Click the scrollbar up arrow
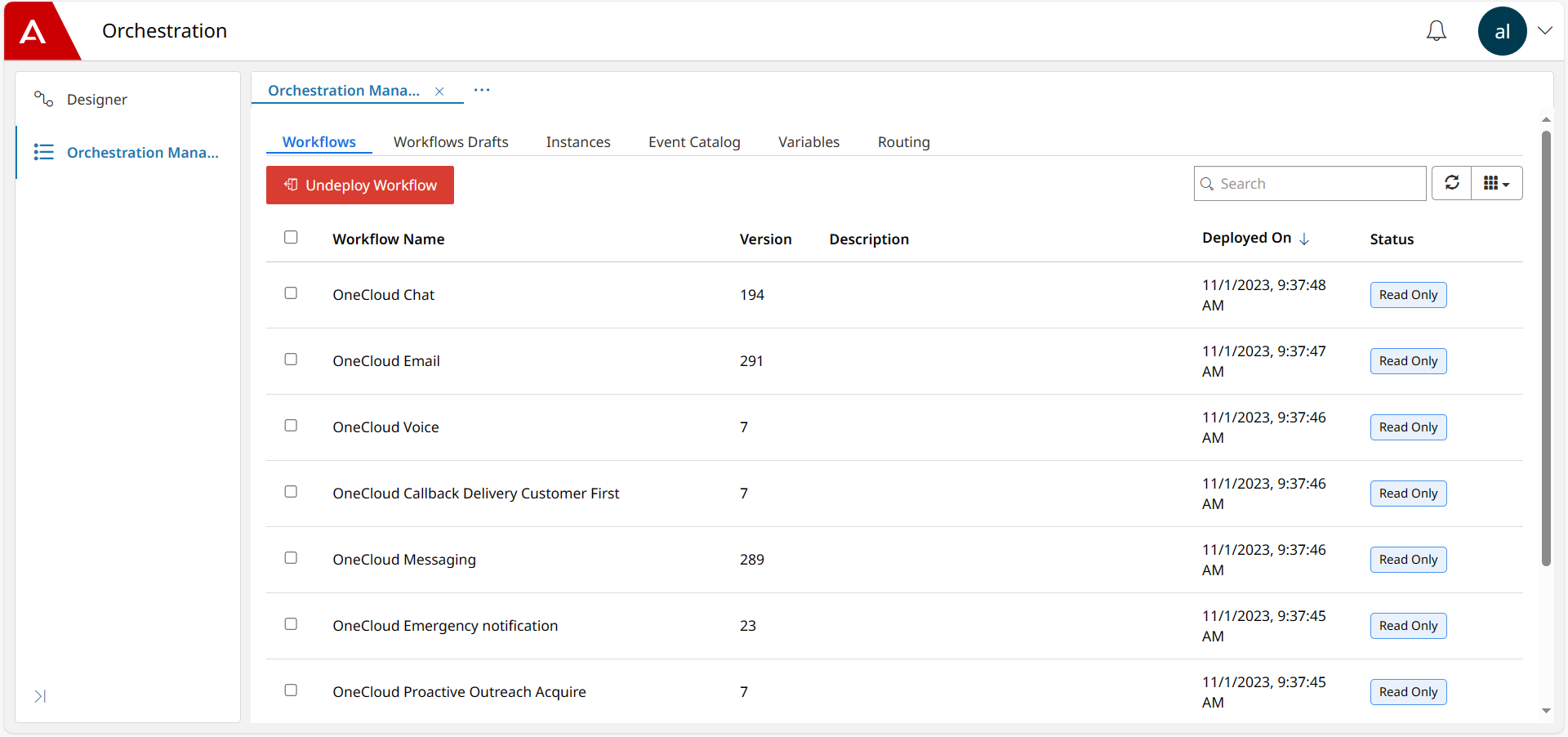1568x737 pixels. click(1546, 120)
